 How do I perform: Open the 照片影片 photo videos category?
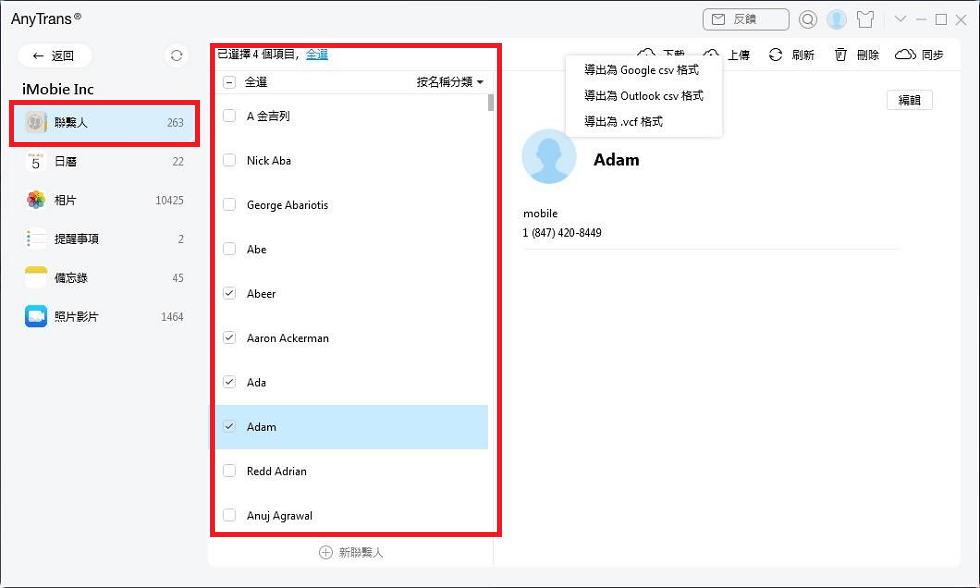point(104,316)
